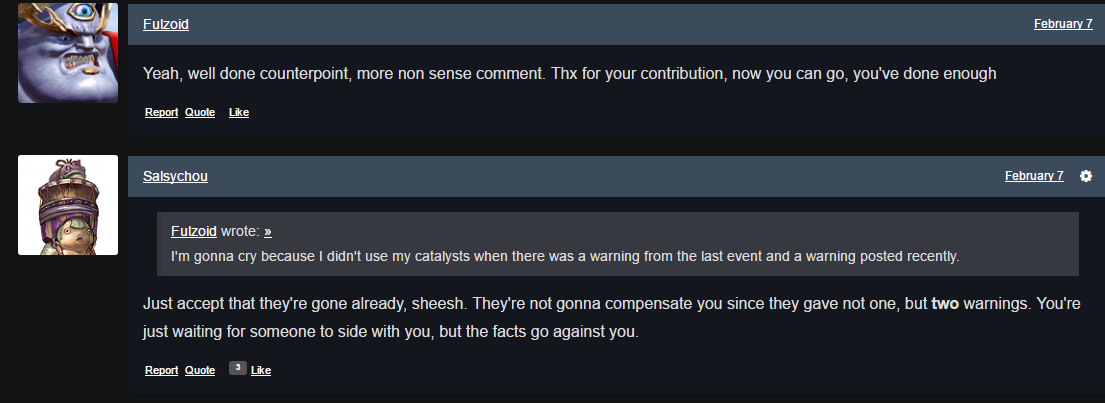Open Salsychou's profile from the username link

(x=175, y=176)
